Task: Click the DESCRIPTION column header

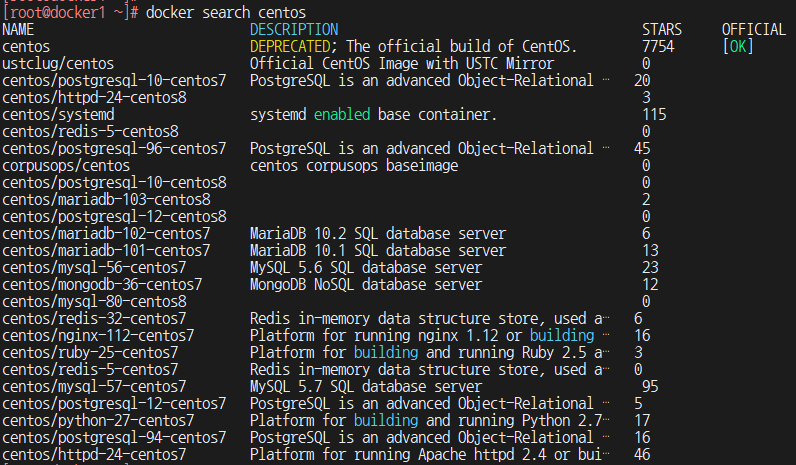Action: 294,29
